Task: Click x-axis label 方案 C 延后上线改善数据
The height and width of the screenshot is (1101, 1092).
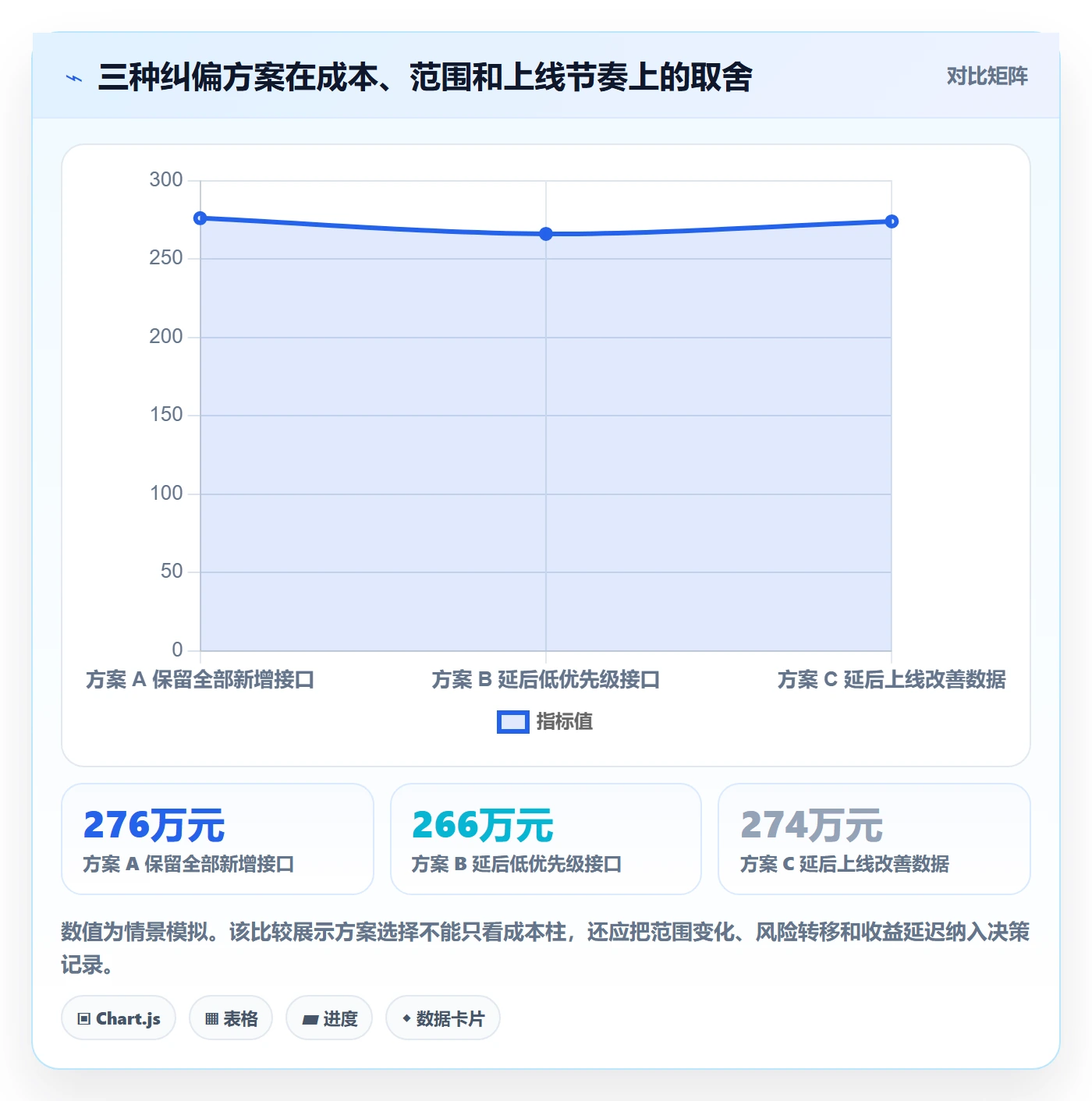Action: (892, 680)
